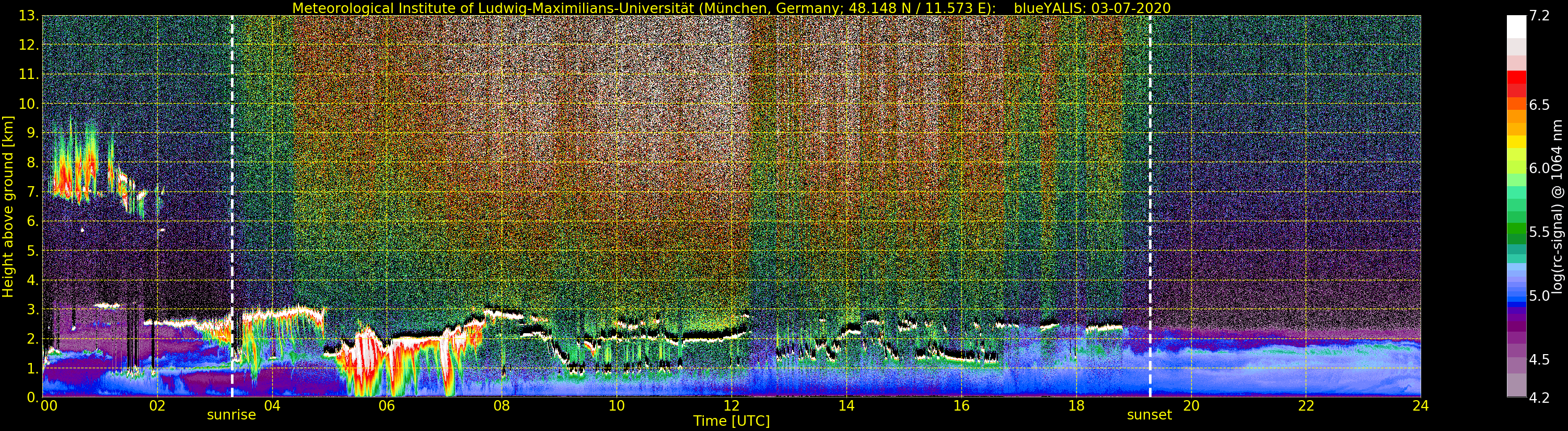The height and width of the screenshot is (431, 1568).
Task: Click the 7.2 colorbar maximum label
Action: [x=1539, y=16]
